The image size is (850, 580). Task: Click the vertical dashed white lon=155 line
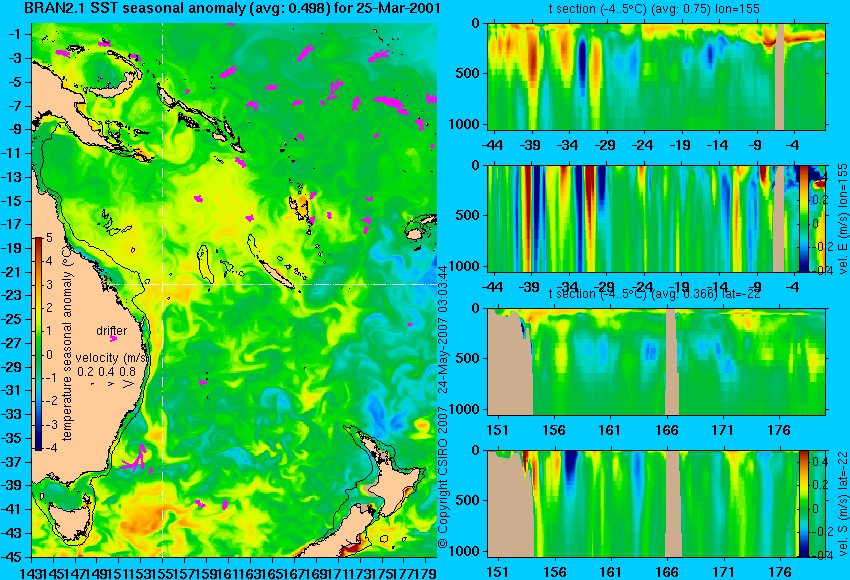pos(163,290)
